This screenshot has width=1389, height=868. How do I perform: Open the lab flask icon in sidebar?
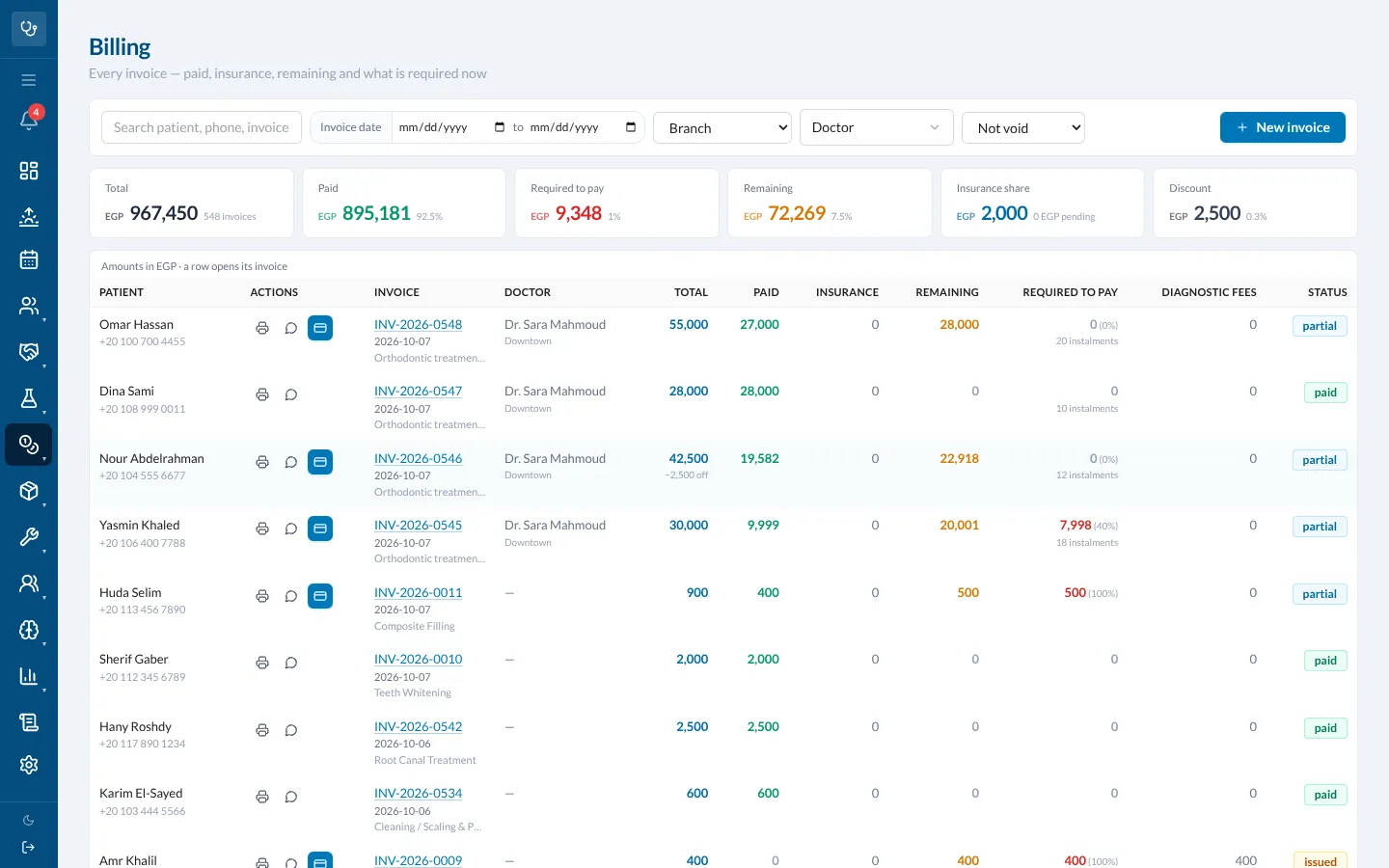coord(29,398)
